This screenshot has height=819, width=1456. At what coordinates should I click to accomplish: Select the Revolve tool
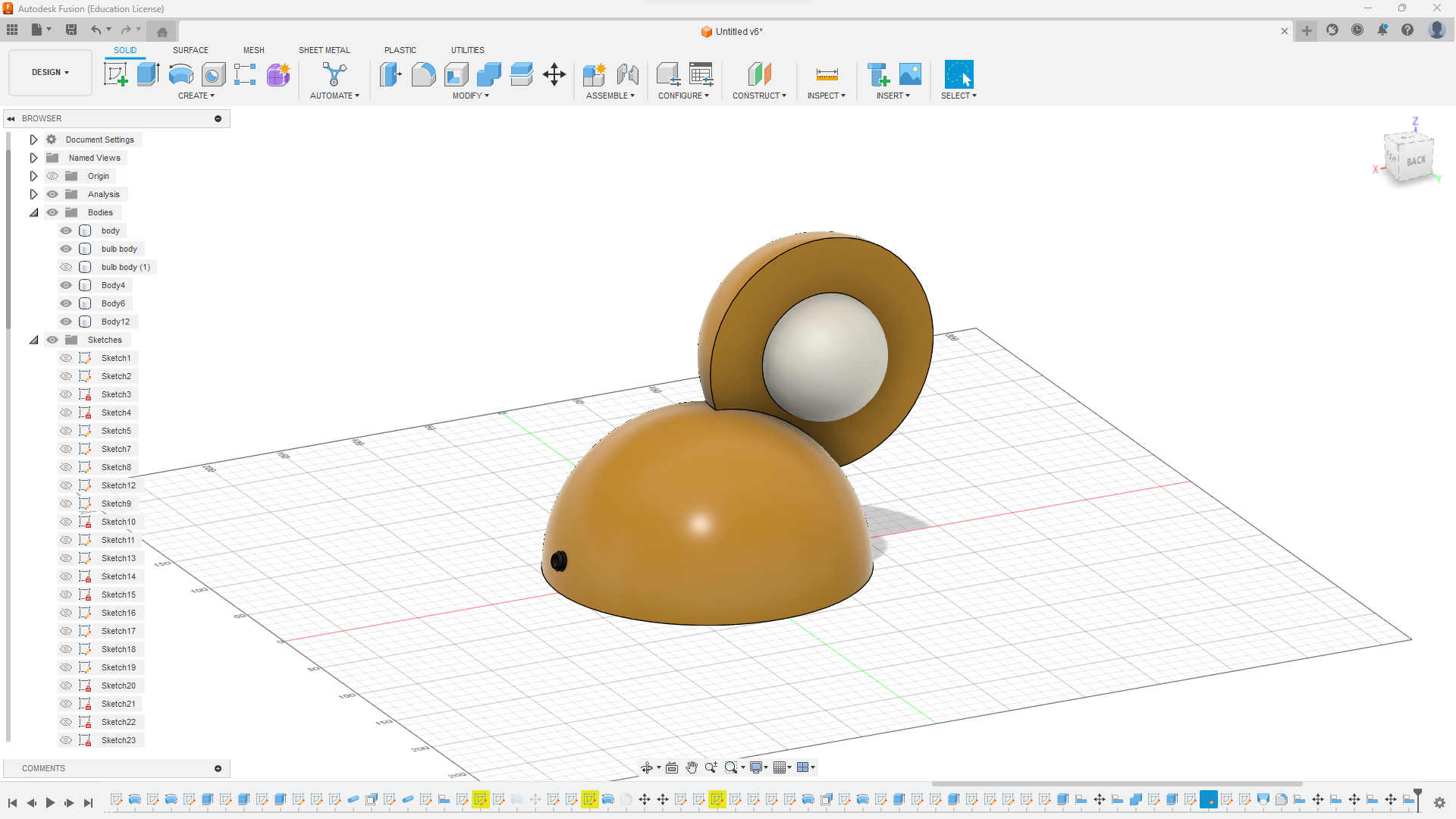click(180, 74)
